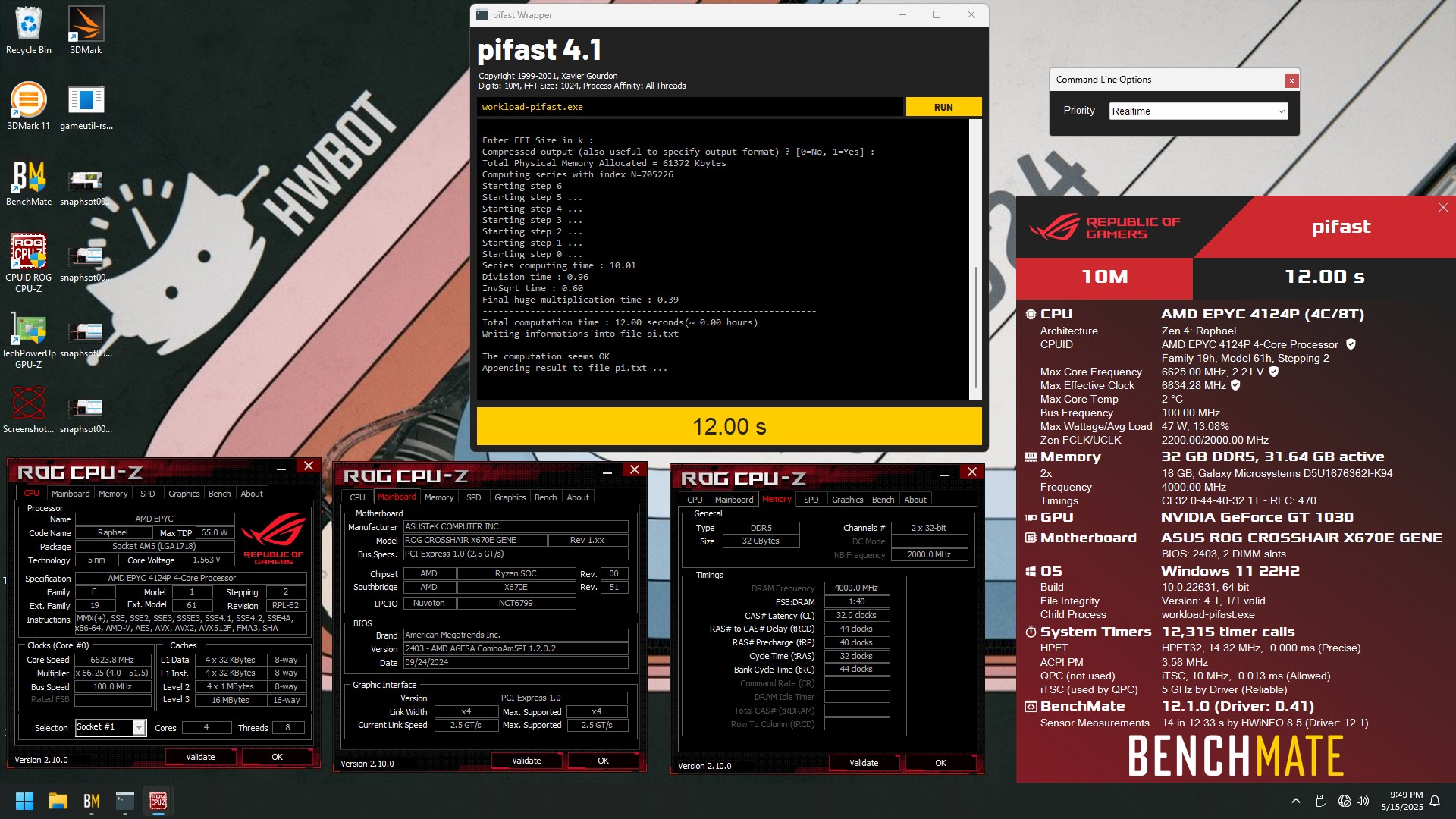
Task: Click the DRAM Frequency value 4000.0 MHz
Action: point(856,588)
